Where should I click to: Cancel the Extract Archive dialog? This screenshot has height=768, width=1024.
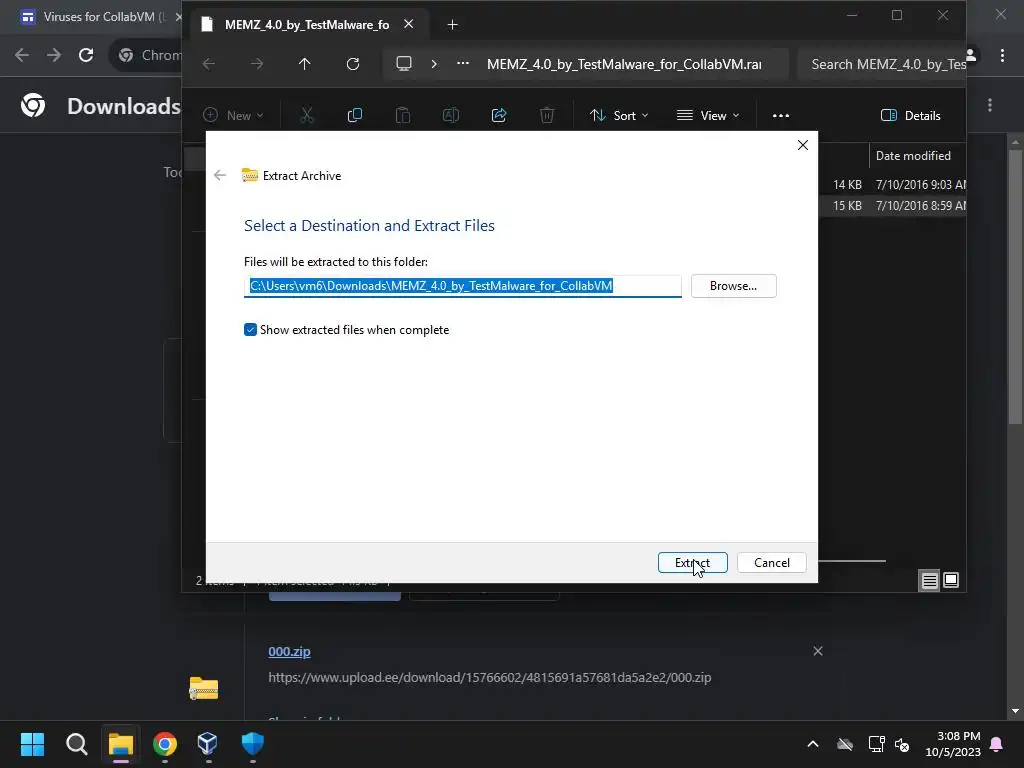[x=771, y=562]
